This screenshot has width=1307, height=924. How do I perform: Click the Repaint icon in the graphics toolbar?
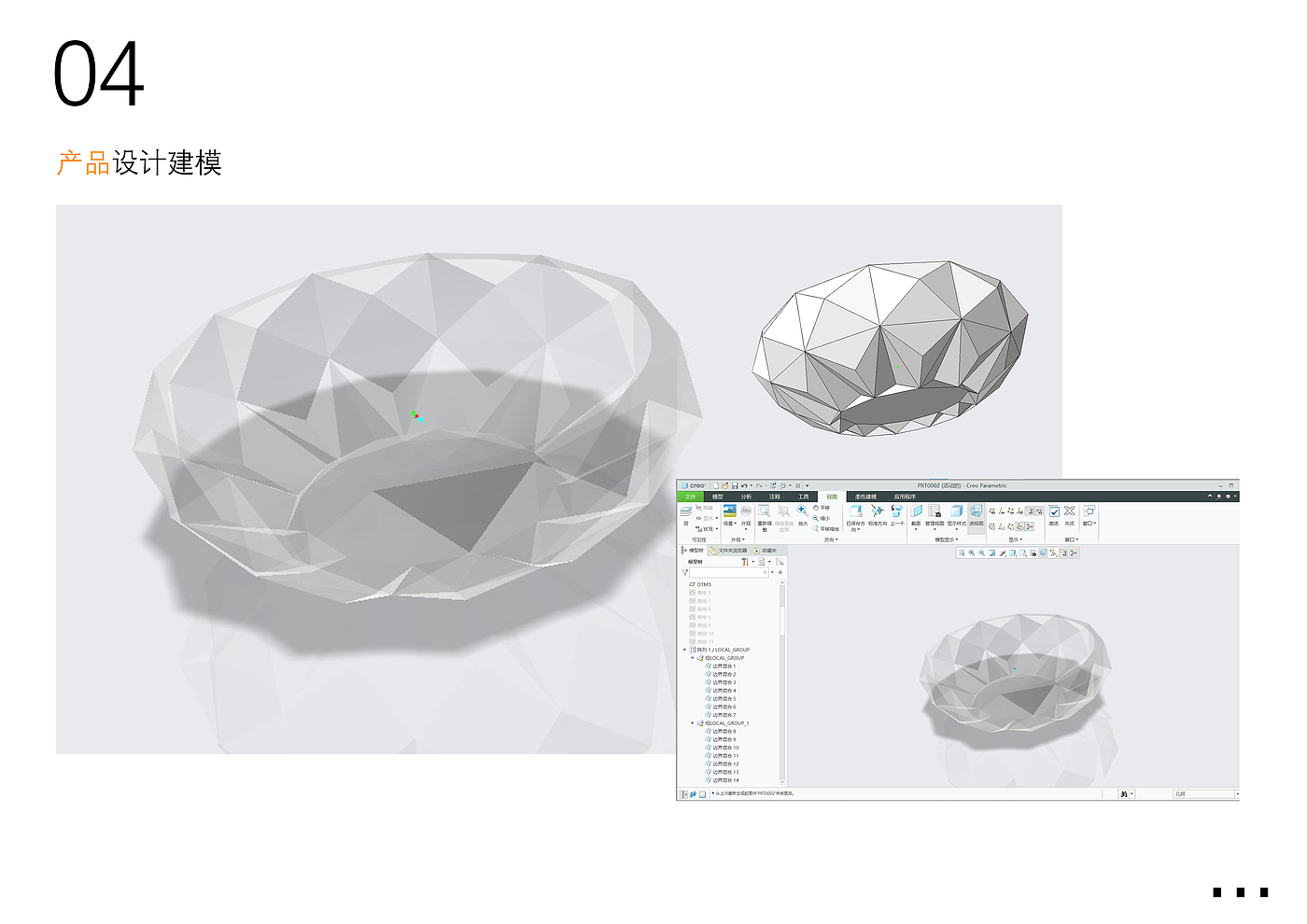pyautogui.click(x=991, y=553)
